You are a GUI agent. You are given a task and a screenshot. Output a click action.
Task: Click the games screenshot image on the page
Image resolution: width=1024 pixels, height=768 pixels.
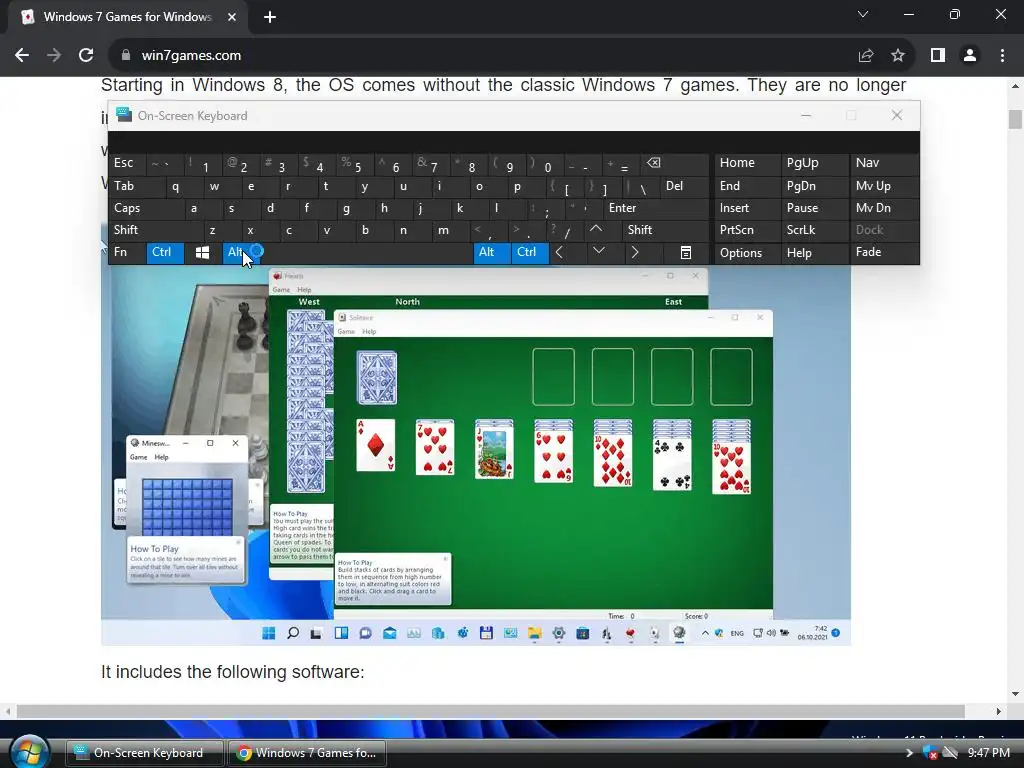pyautogui.click(x=475, y=434)
